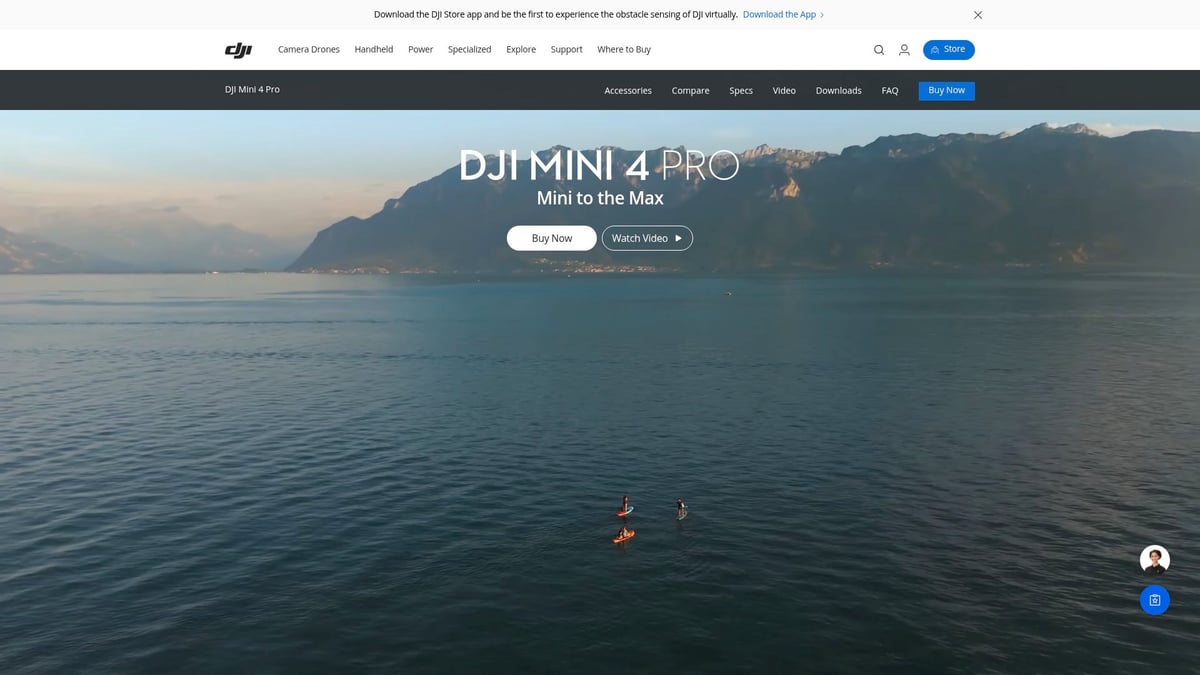Open the live chat support avatar
The width and height of the screenshot is (1200, 675).
pos(1154,559)
